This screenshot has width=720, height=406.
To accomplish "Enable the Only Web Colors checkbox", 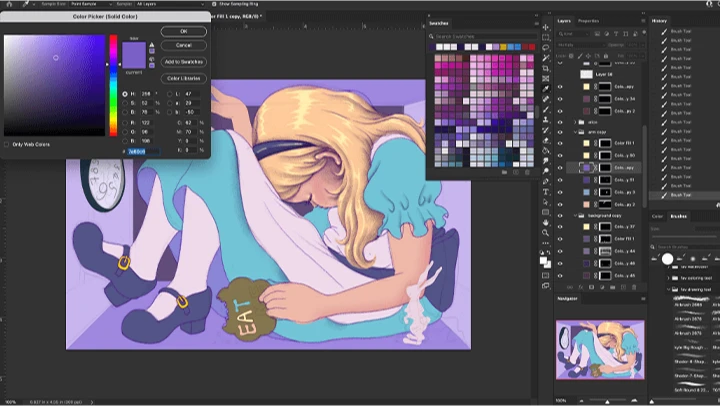I will pyautogui.click(x=6, y=144).
